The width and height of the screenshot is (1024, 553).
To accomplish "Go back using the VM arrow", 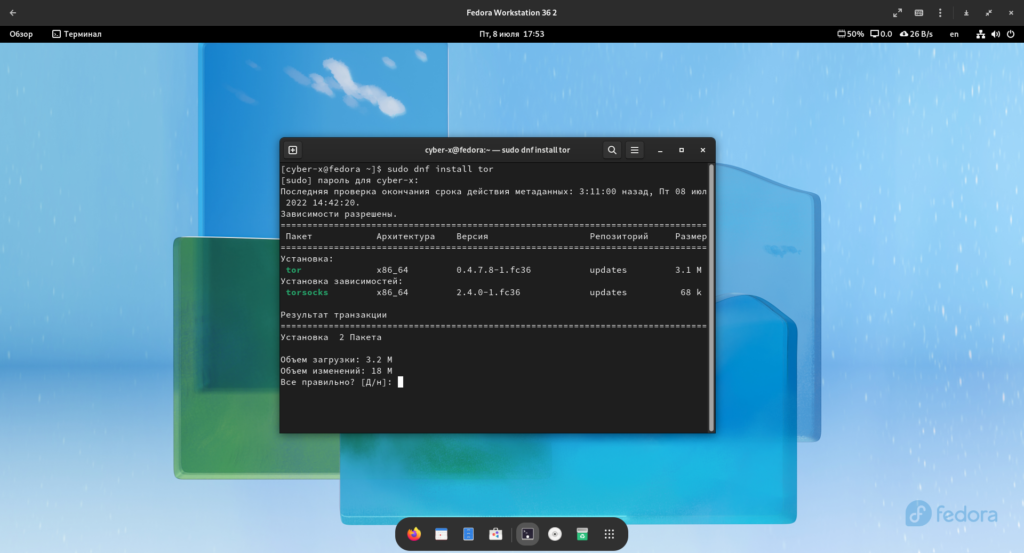I will pos(12,12).
